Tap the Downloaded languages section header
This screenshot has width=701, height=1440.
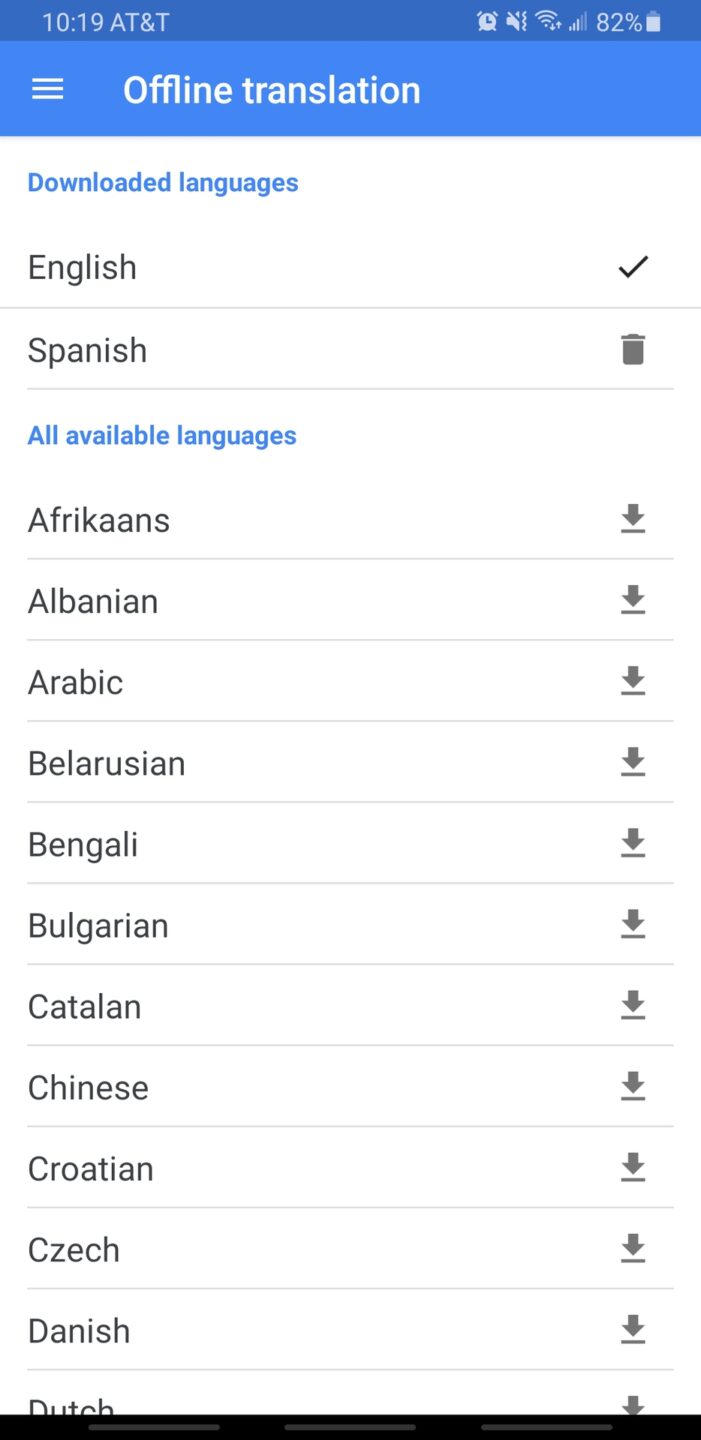(163, 182)
